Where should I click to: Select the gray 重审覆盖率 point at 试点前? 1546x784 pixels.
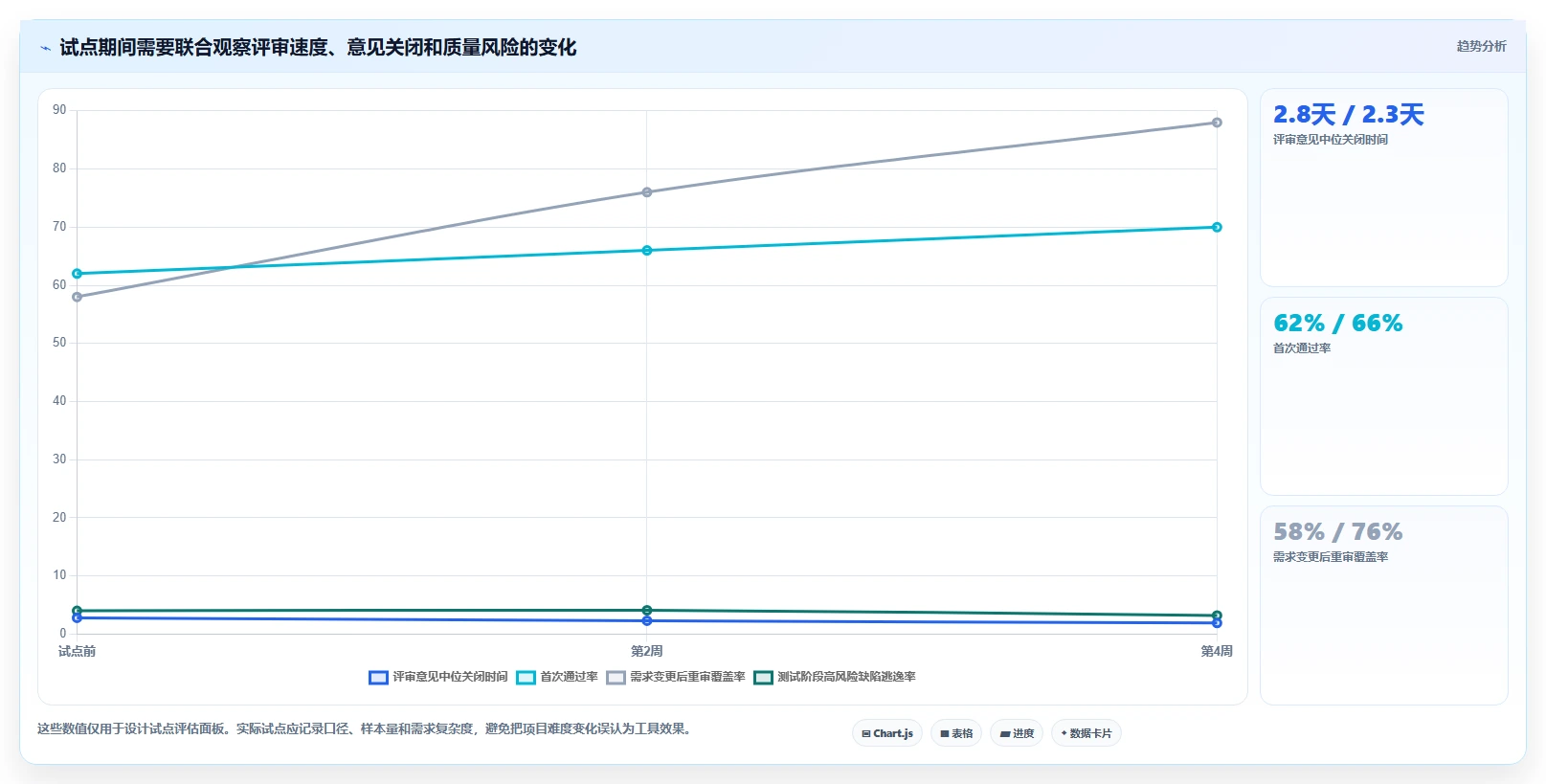(x=78, y=297)
